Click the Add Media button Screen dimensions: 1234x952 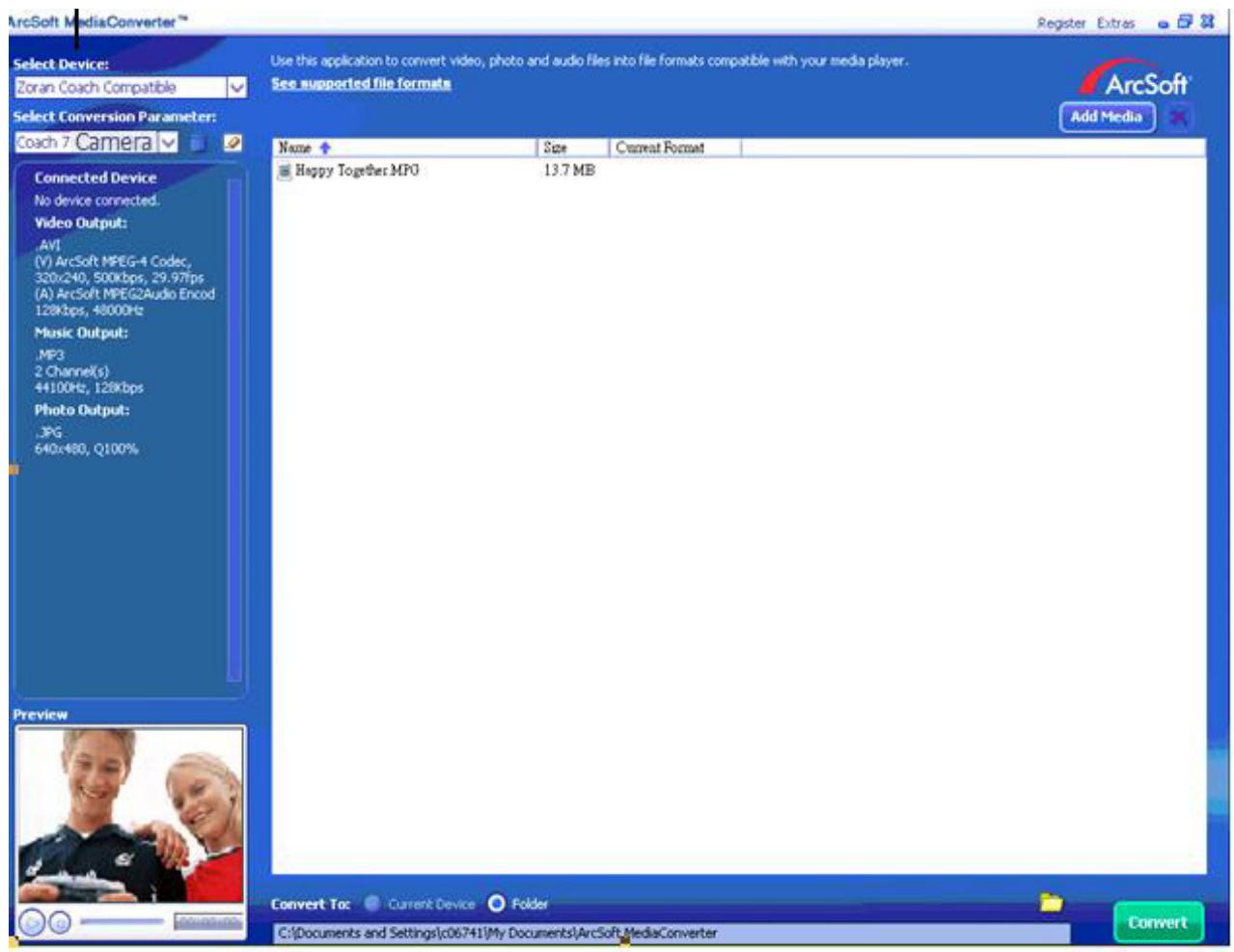1107,117
